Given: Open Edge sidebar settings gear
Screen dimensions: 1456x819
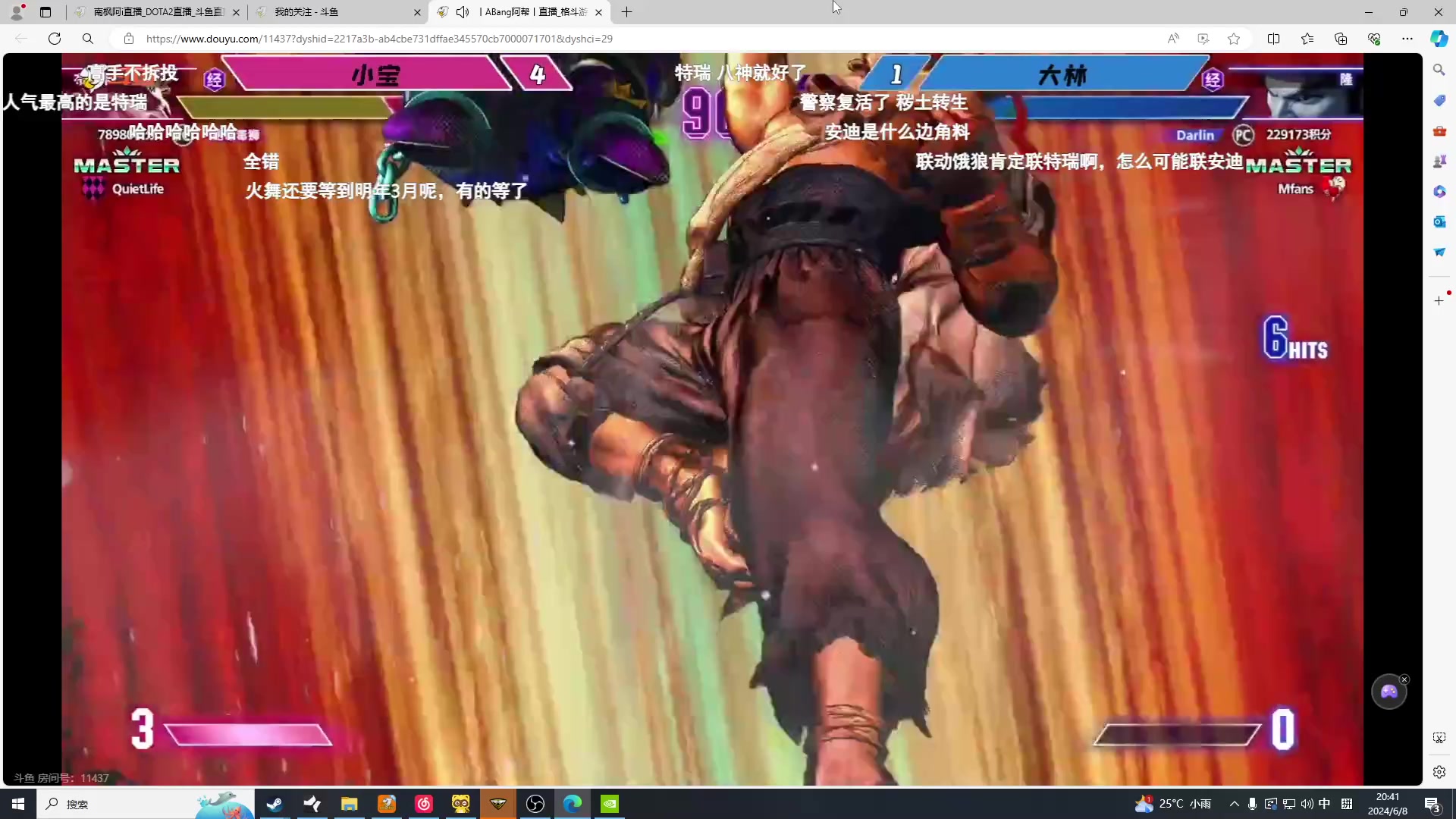Looking at the screenshot, I should [1439, 772].
